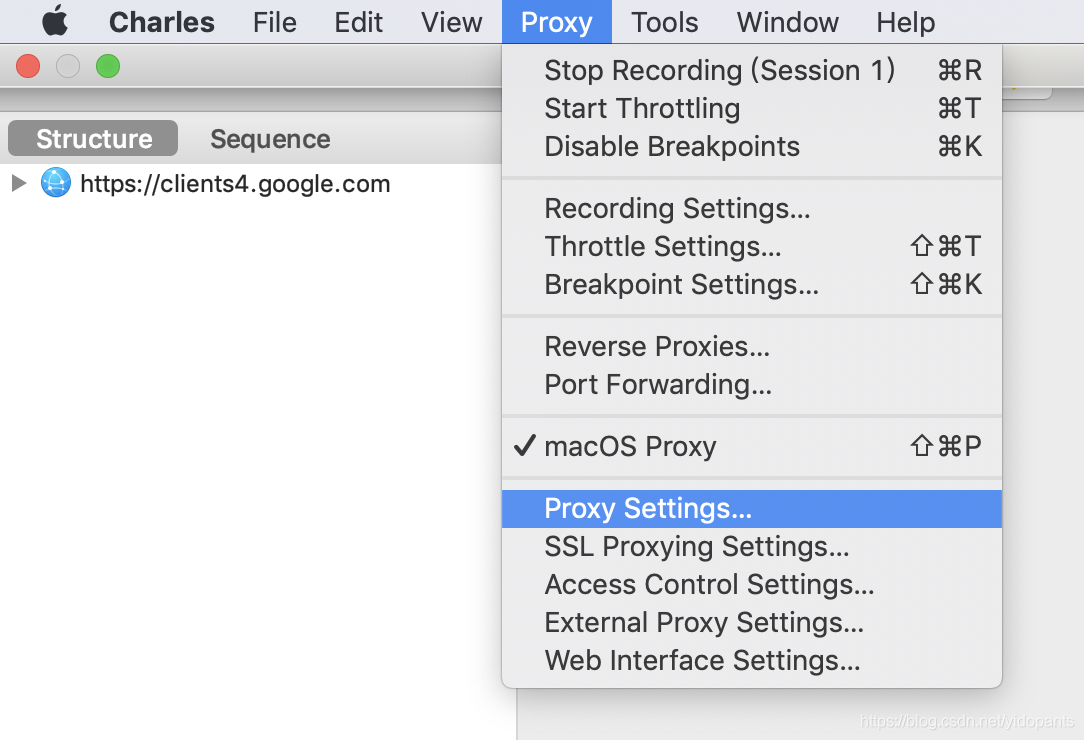
Task: Select Stop Recording (Session 1)
Action: click(751, 71)
